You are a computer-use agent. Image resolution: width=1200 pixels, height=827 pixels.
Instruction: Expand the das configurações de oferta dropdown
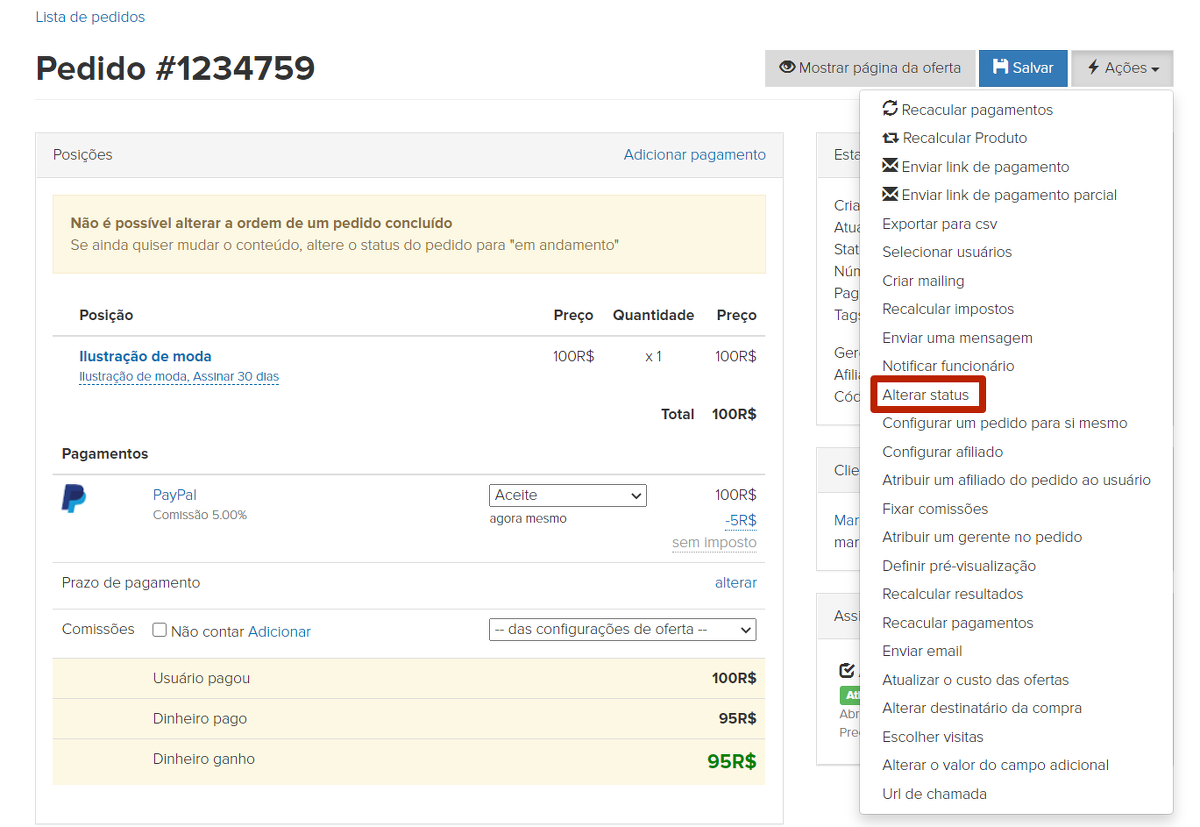(622, 629)
